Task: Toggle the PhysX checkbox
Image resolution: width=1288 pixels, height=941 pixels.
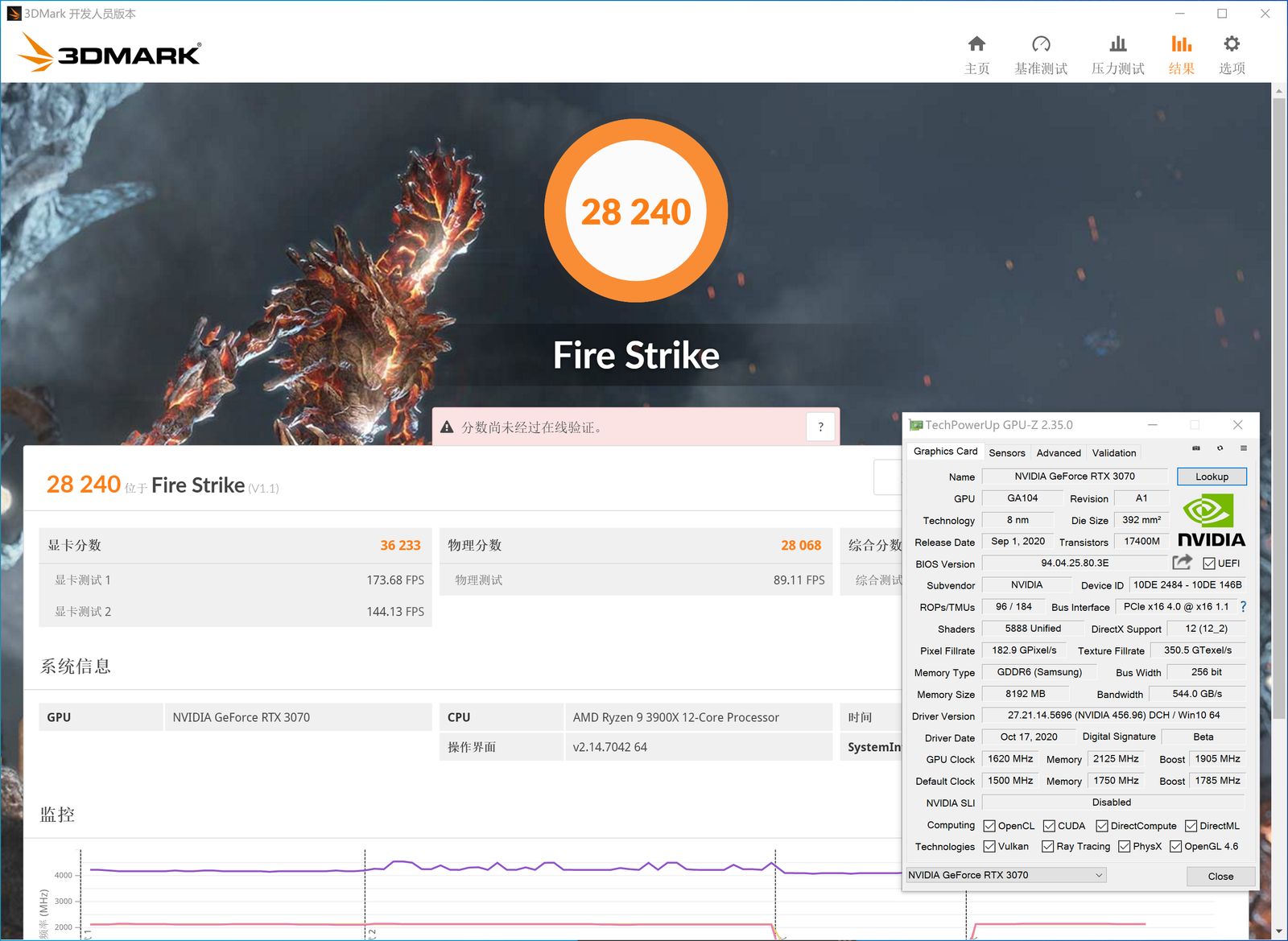Action: point(1124,846)
